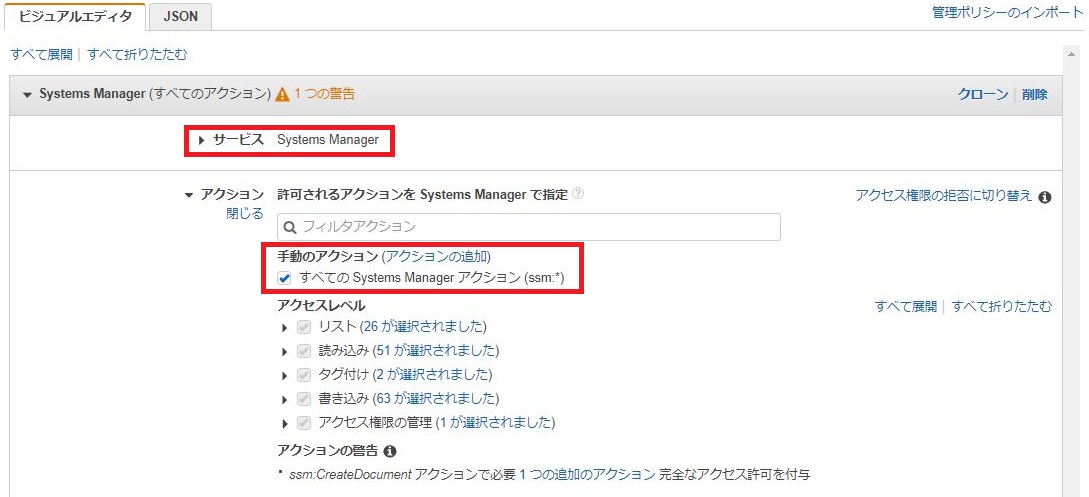
Task: Expand the アクセス権限の管理 arrow
Action: [x=284, y=423]
